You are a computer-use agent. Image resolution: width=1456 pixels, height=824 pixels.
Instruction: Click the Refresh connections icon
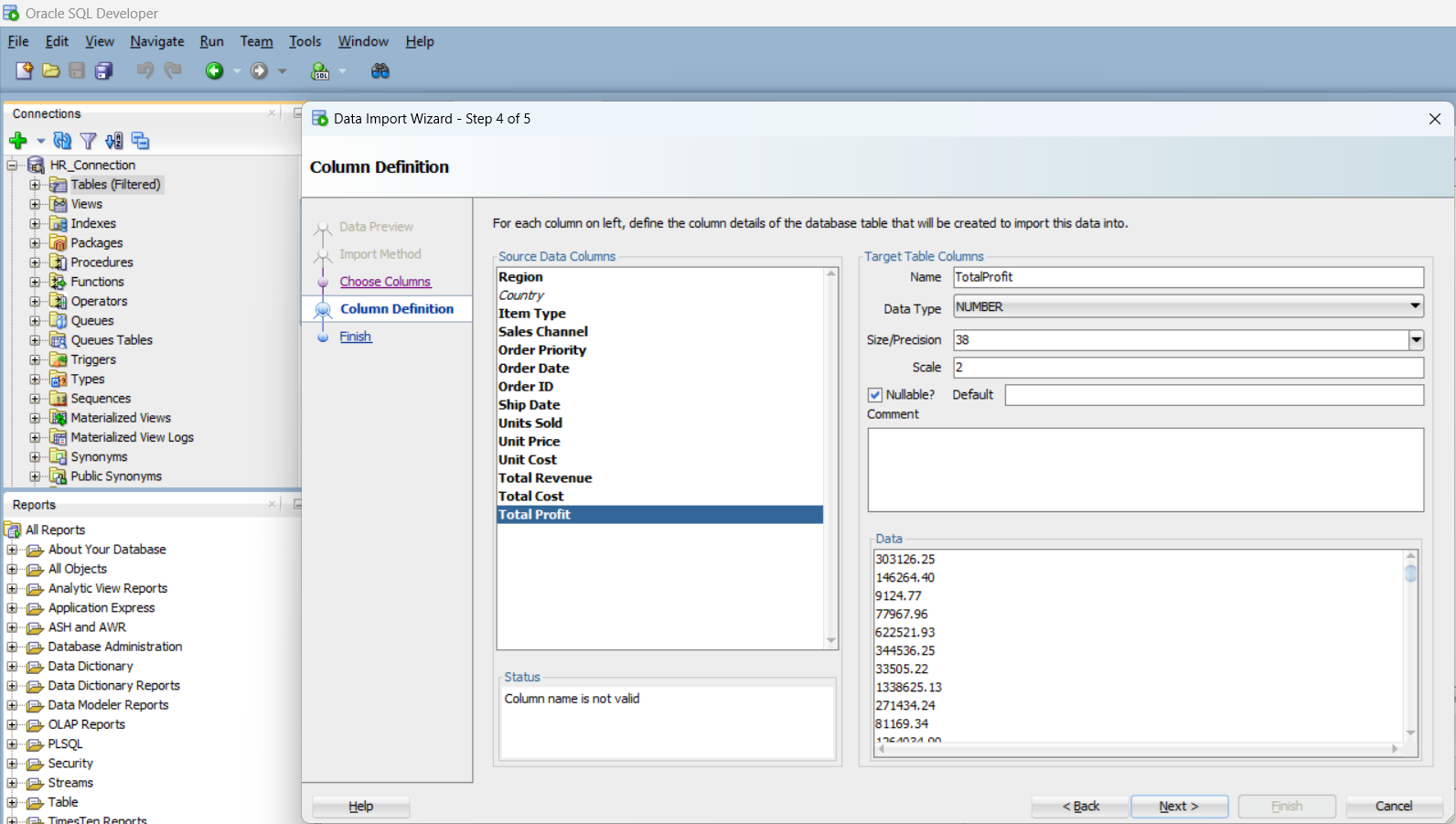click(x=62, y=141)
